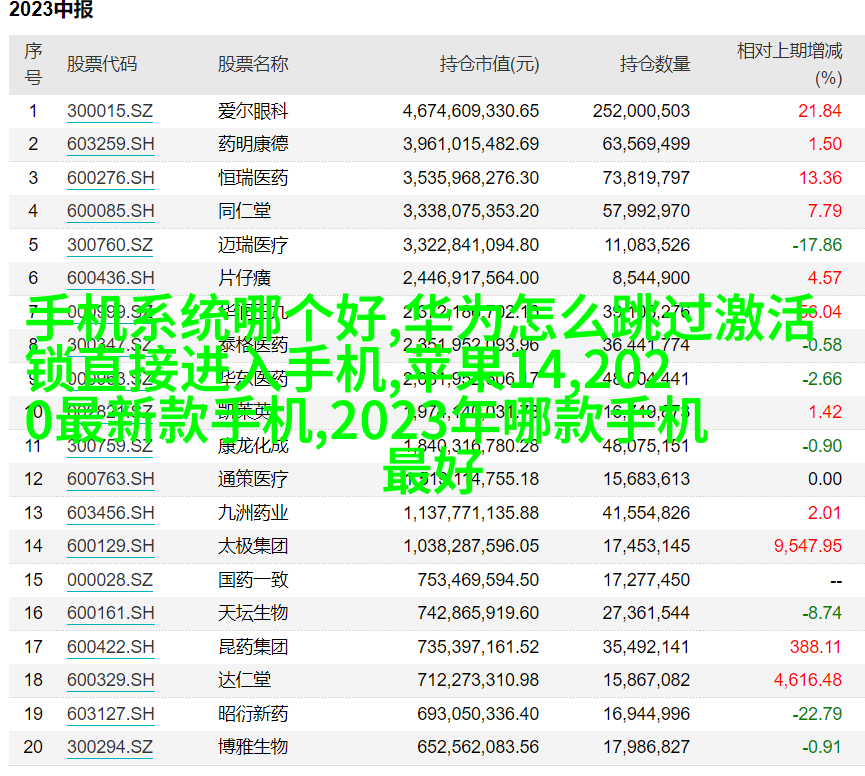Open stock code link 300015.SZ

pos(110,111)
